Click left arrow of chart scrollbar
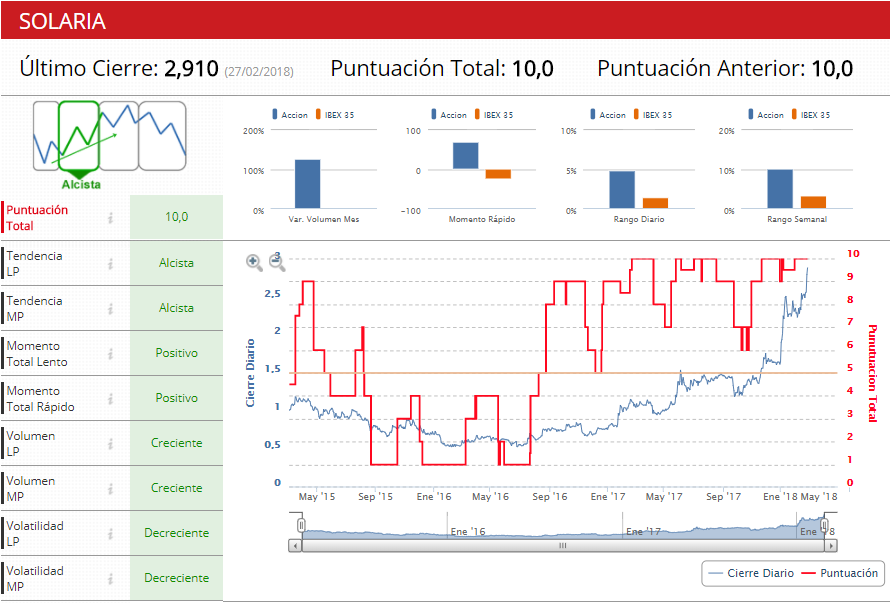 point(295,546)
